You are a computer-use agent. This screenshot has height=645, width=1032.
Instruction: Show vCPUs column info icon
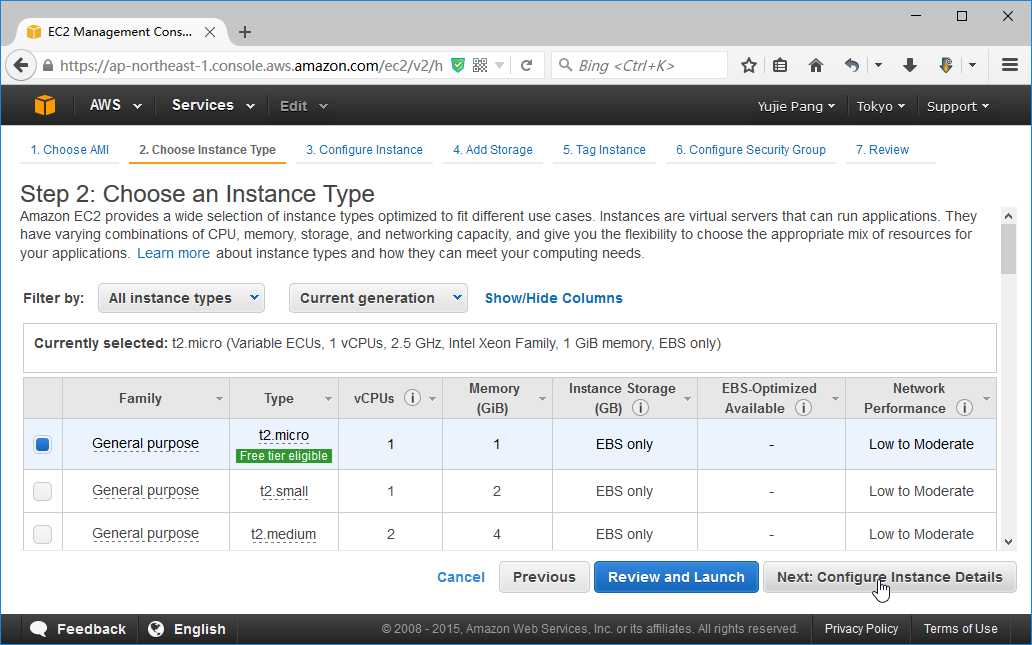[x=412, y=398]
